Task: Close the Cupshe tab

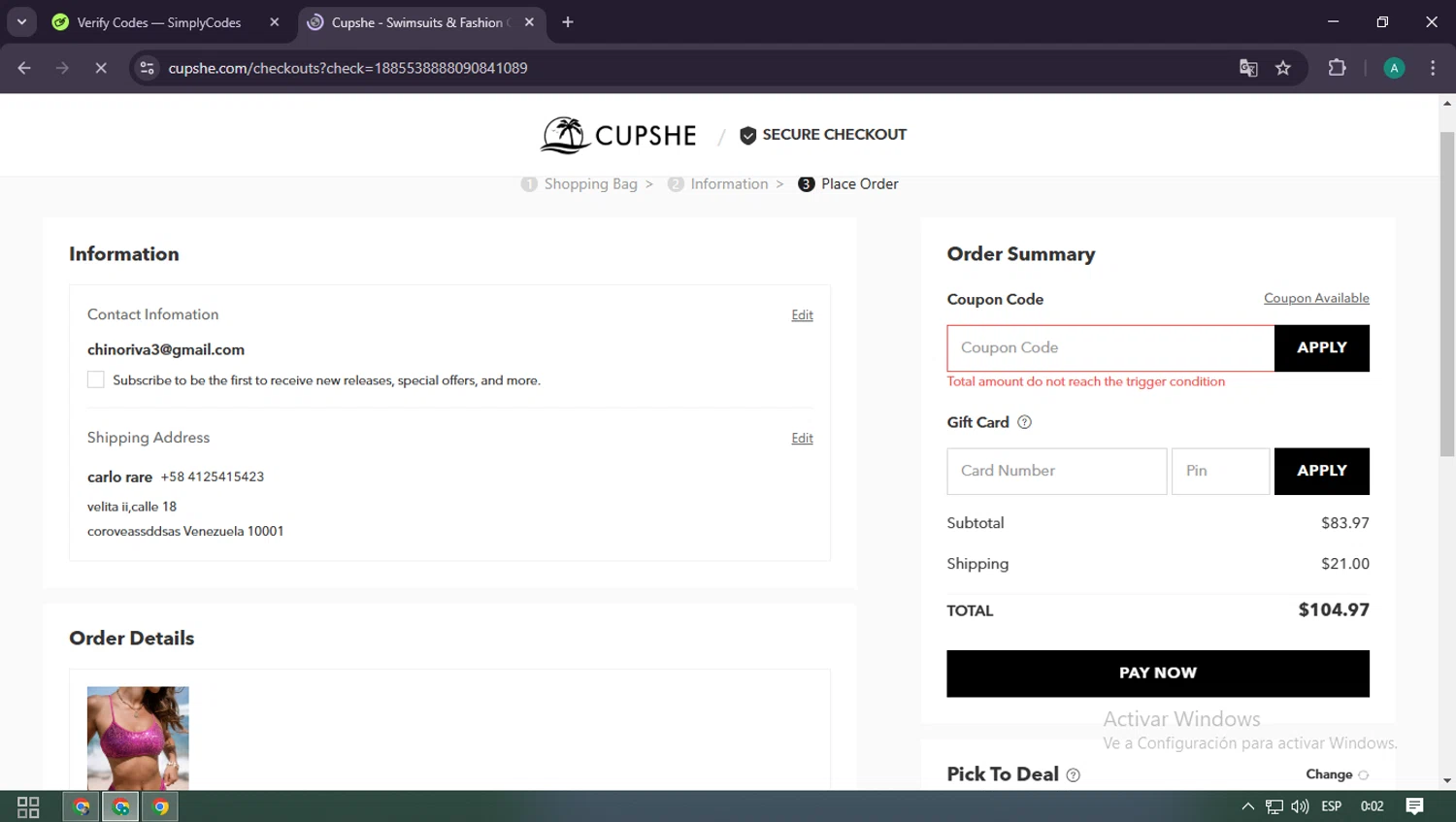Action: point(529,22)
